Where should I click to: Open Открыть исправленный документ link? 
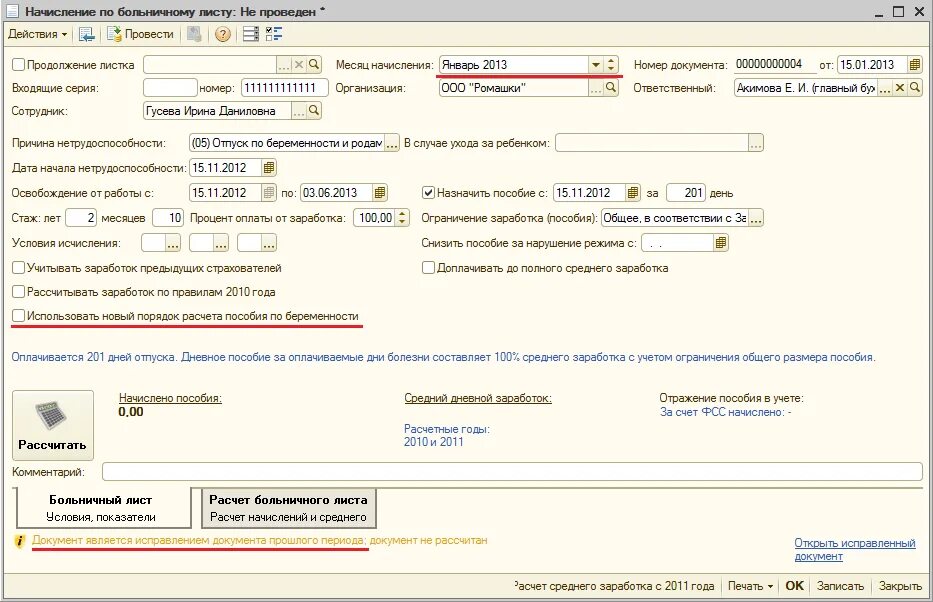pyautogui.click(x=855, y=549)
